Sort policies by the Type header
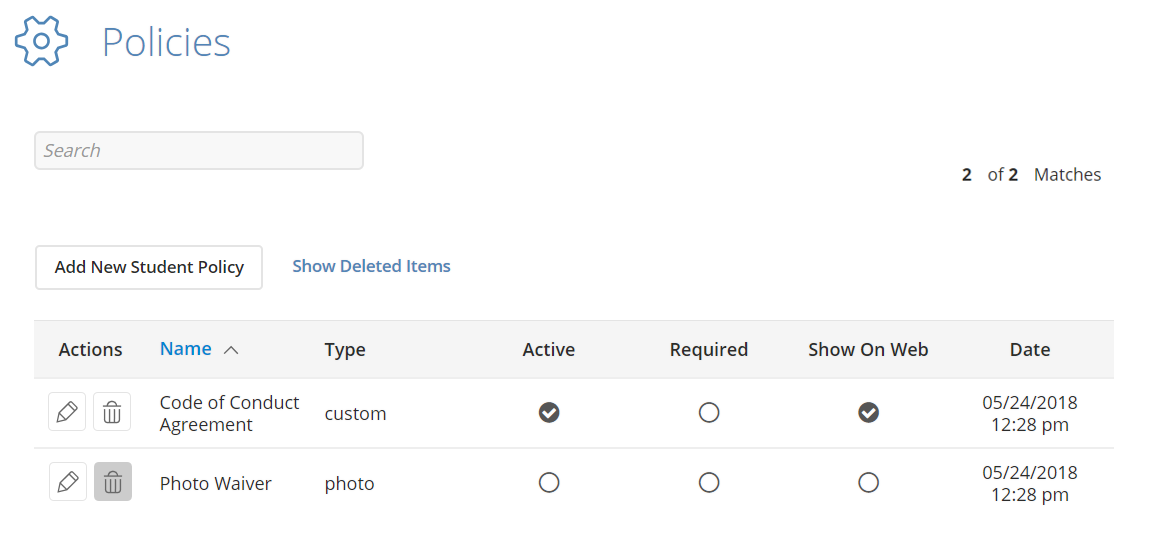Viewport: 1158px width, 534px height. coord(345,350)
